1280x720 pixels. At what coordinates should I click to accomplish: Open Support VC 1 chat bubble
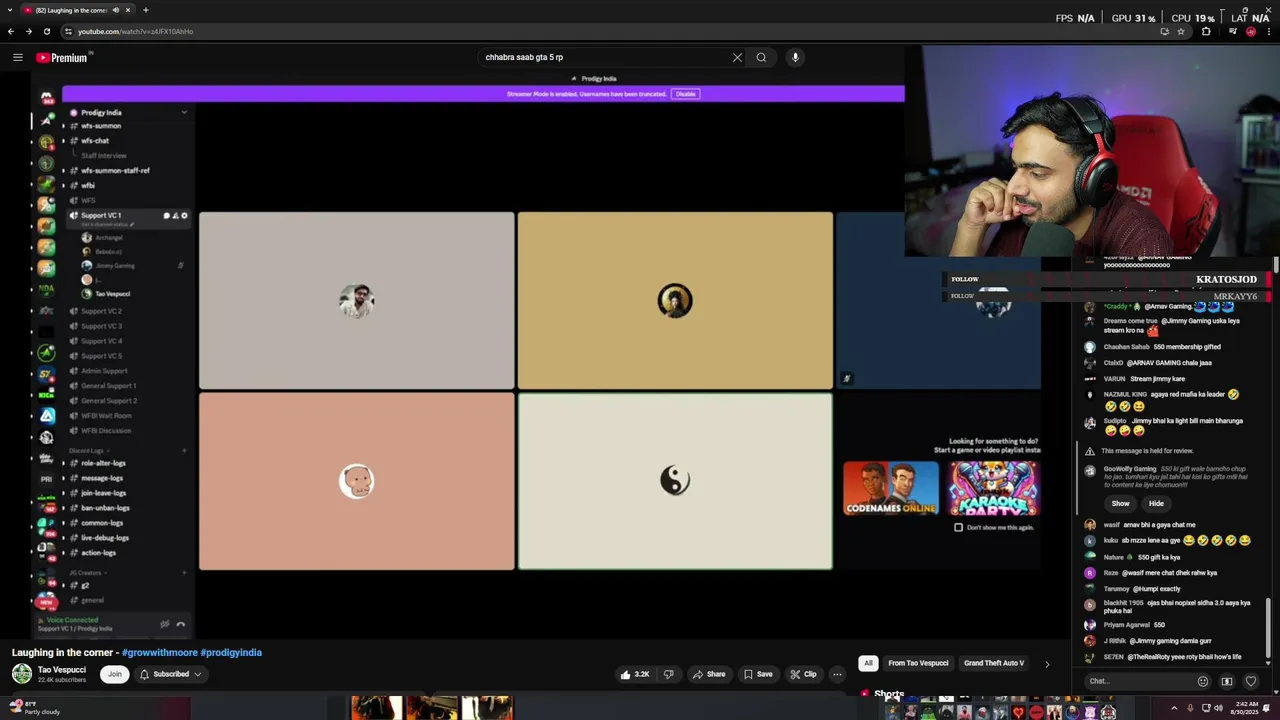166,215
